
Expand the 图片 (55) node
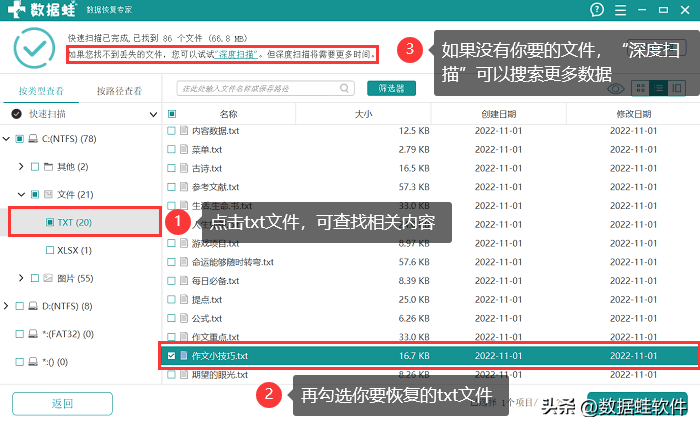[x=21, y=278]
